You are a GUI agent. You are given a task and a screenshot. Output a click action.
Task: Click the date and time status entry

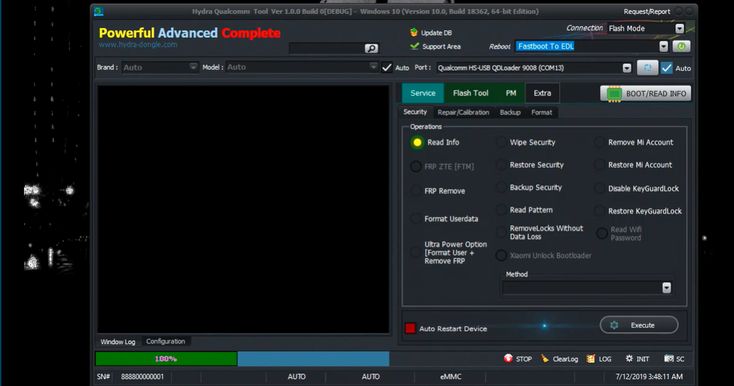coord(649,376)
